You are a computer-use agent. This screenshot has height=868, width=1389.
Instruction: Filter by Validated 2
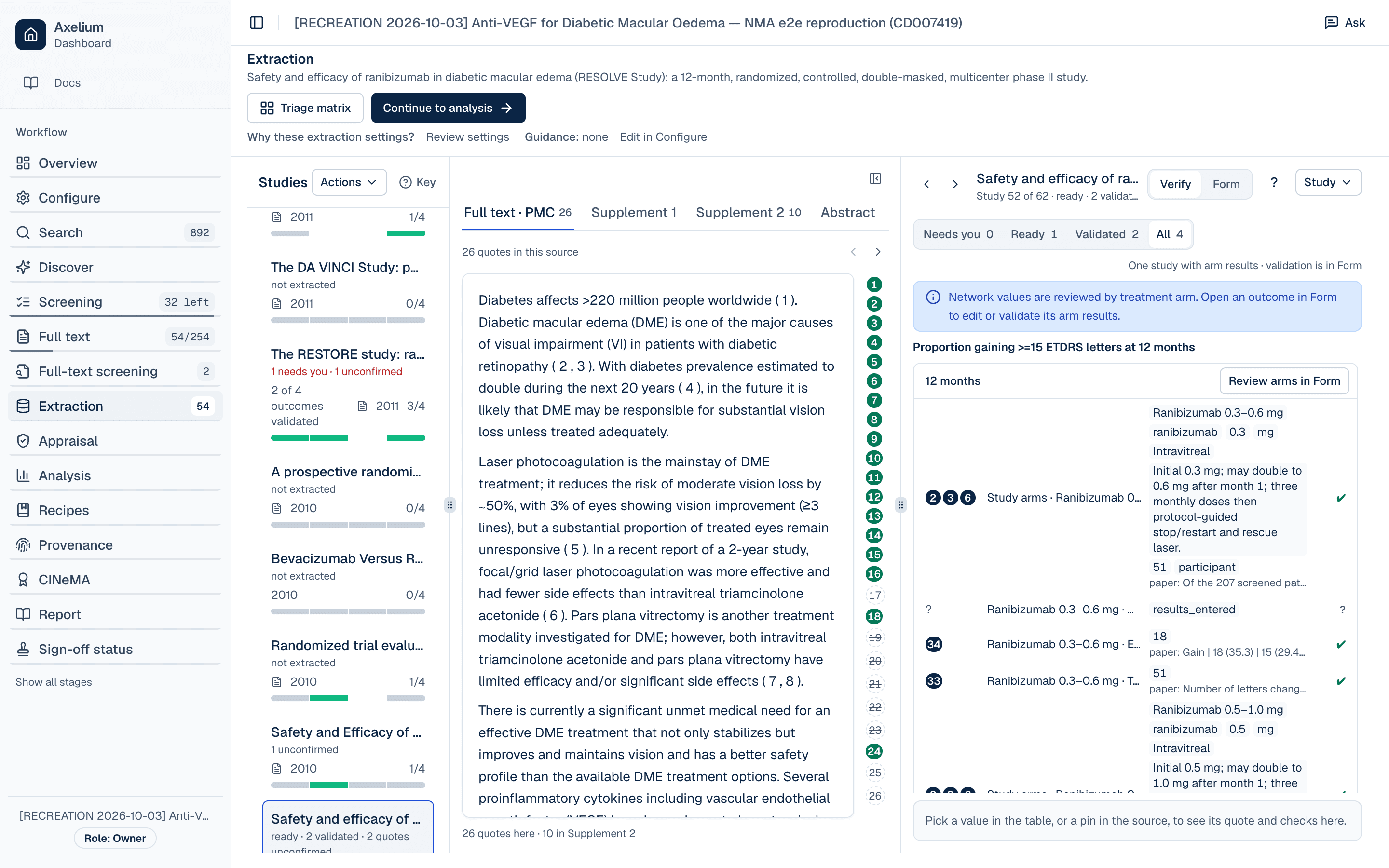(x=1106, y=234)
